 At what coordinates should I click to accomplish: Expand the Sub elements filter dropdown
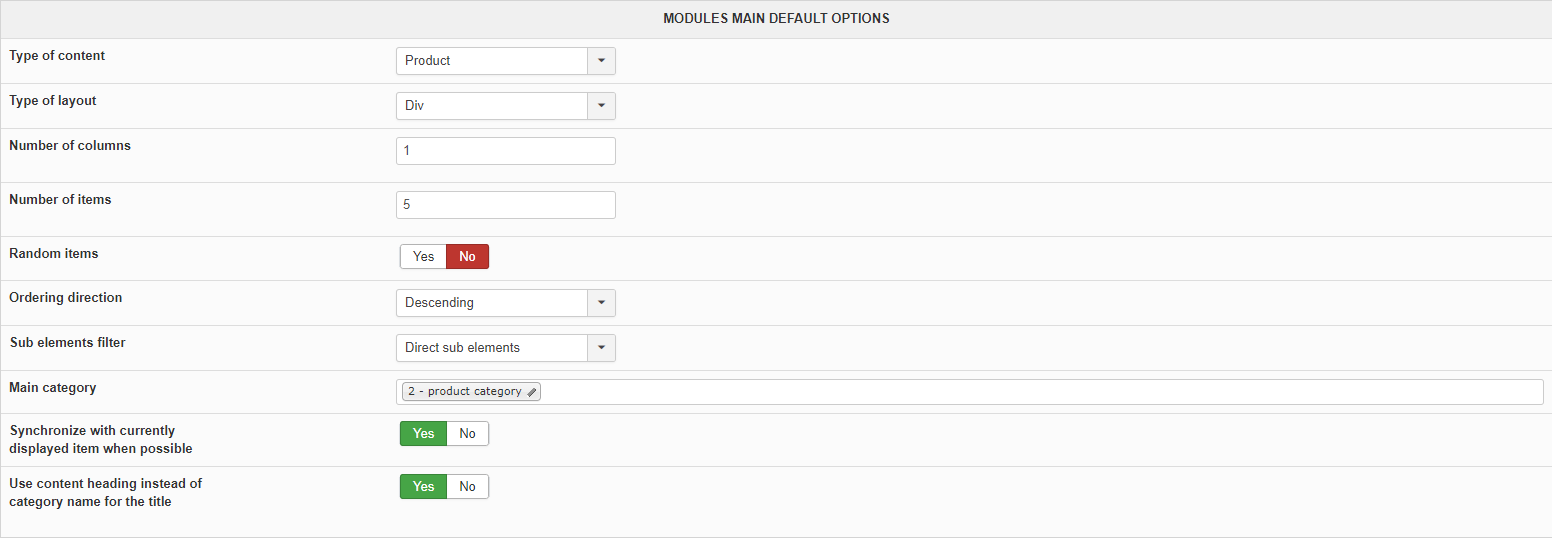point(505,348)
